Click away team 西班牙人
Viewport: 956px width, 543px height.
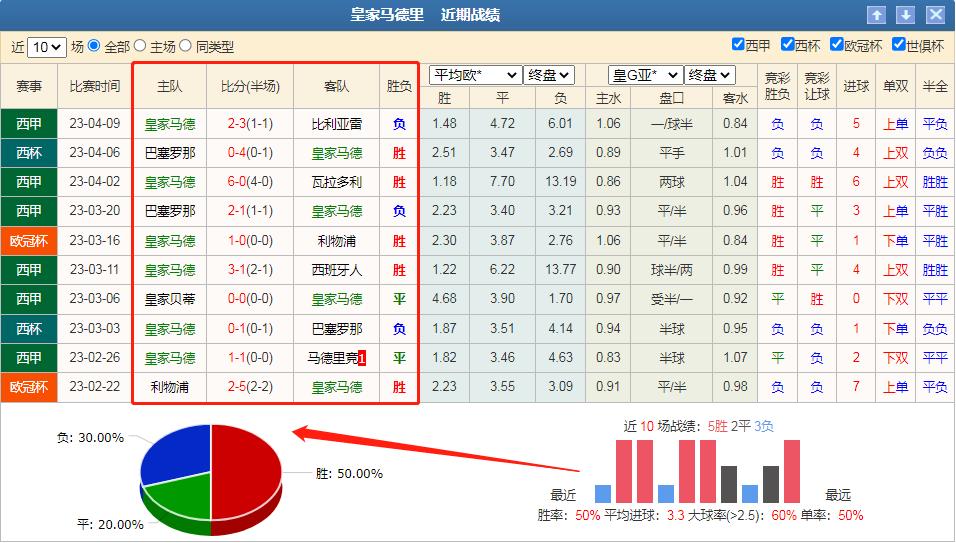(337, 270)
